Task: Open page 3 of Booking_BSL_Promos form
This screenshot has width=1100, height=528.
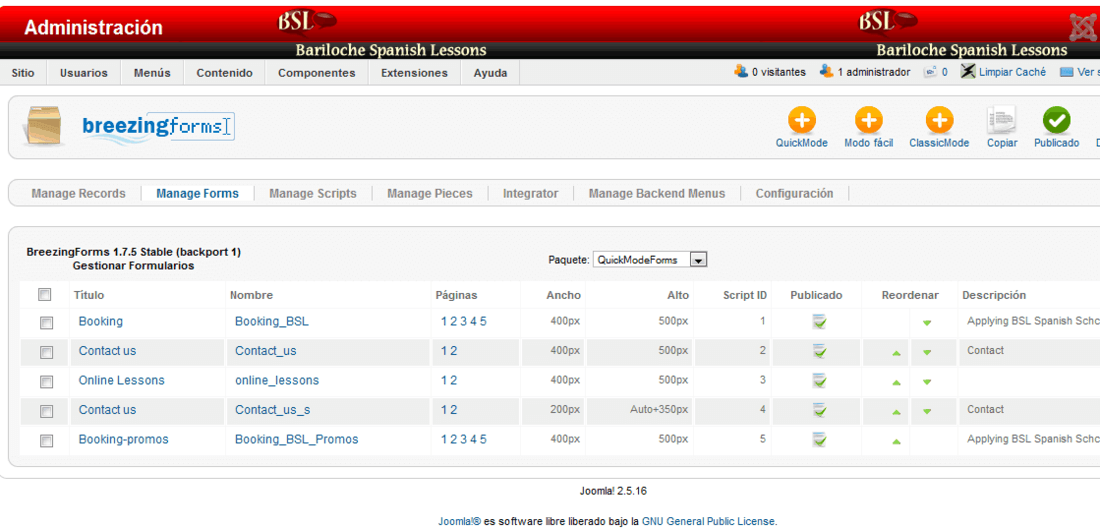Action: click(464, 439)
